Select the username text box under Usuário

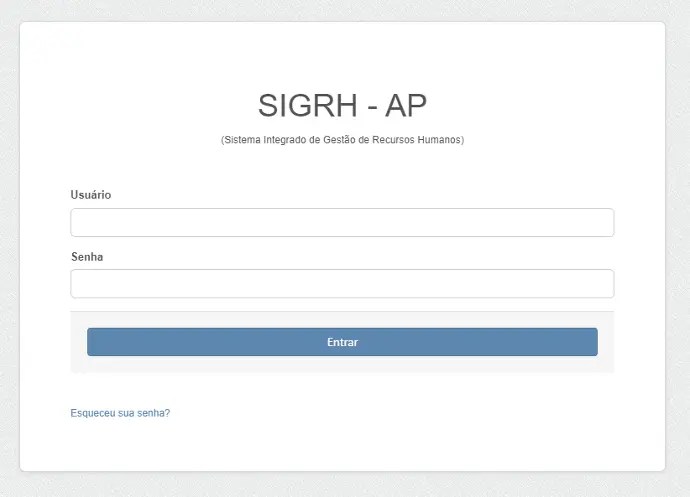tap(342, 222)
